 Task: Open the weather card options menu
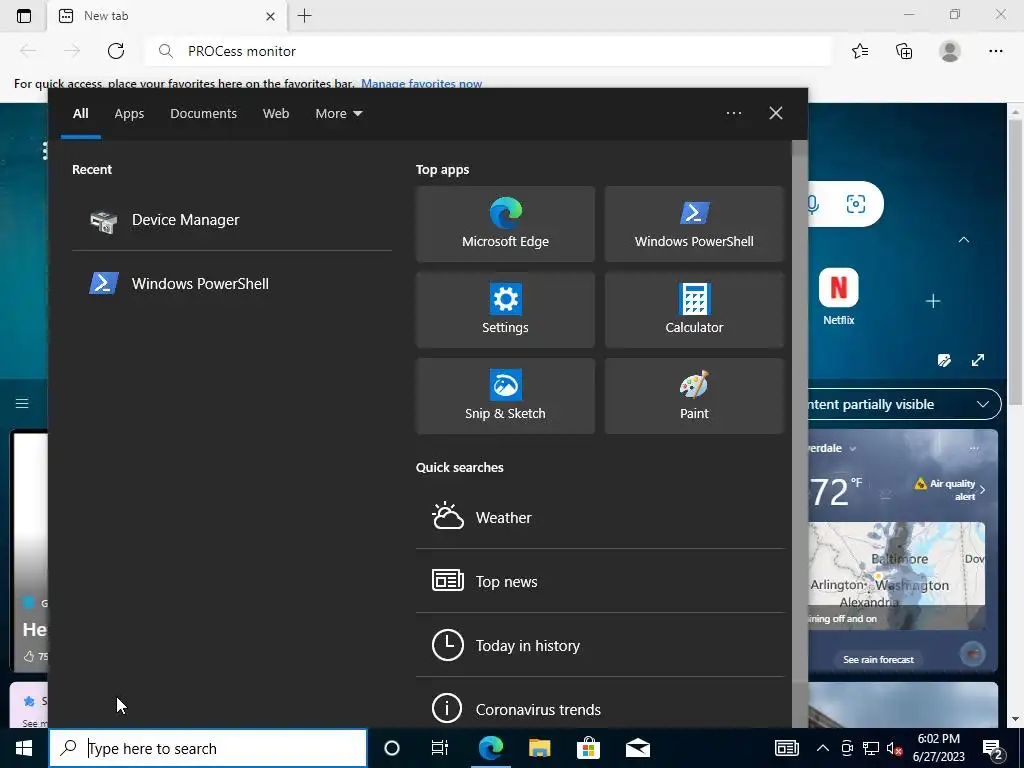(974, 448)
